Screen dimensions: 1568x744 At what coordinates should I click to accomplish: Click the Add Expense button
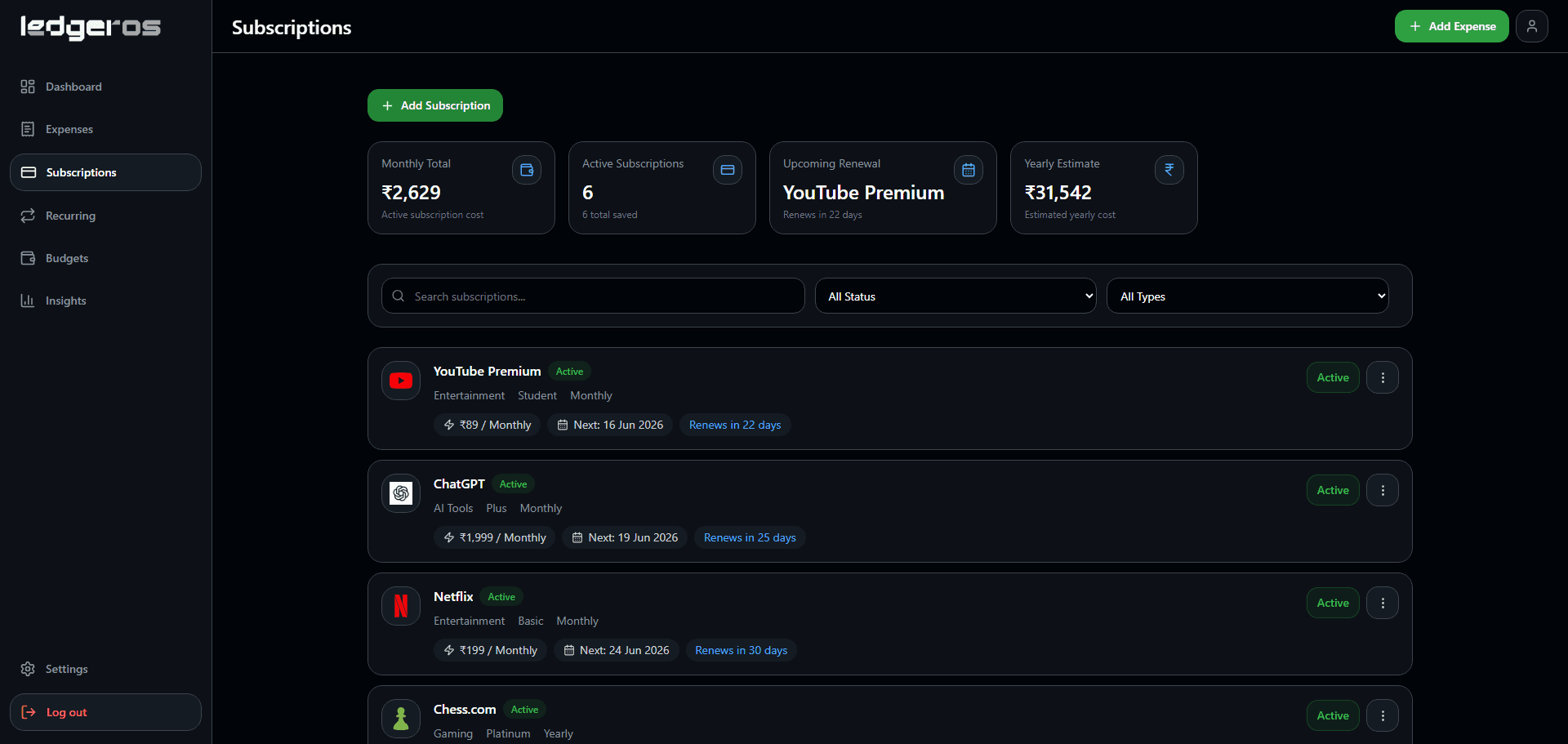point(1452,26)
